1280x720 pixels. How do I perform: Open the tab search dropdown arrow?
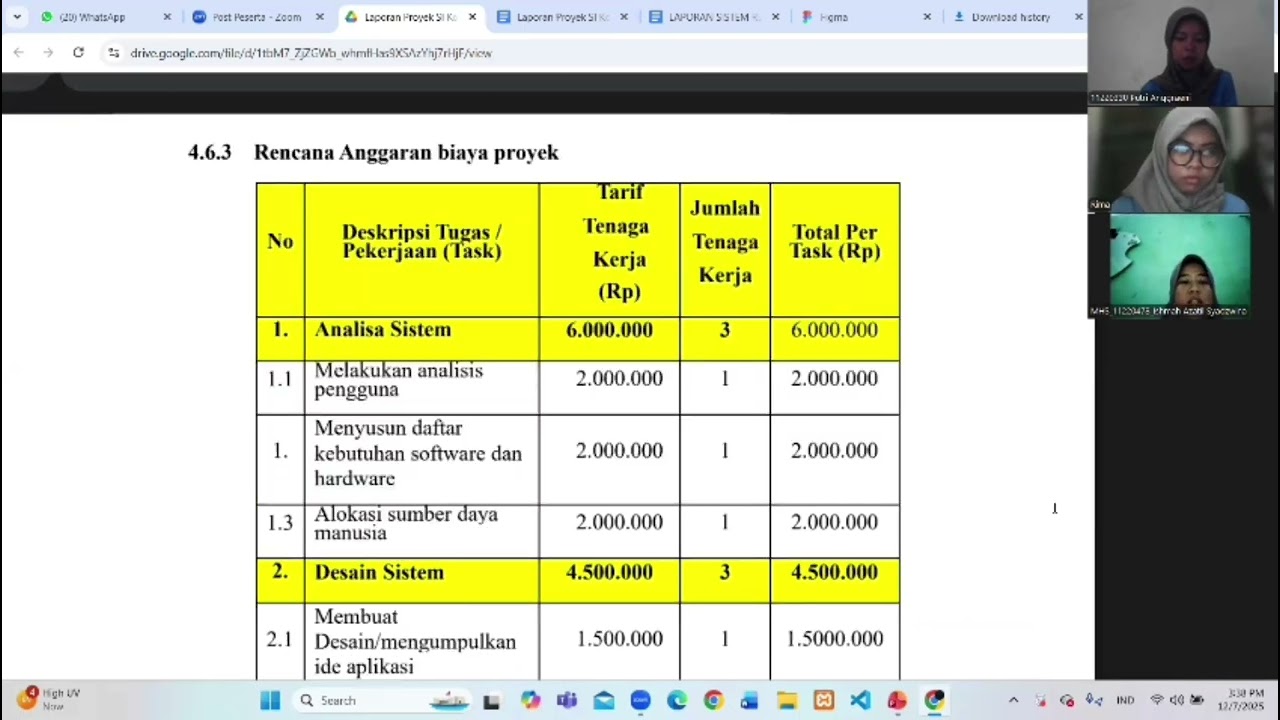tap(16, 17)
